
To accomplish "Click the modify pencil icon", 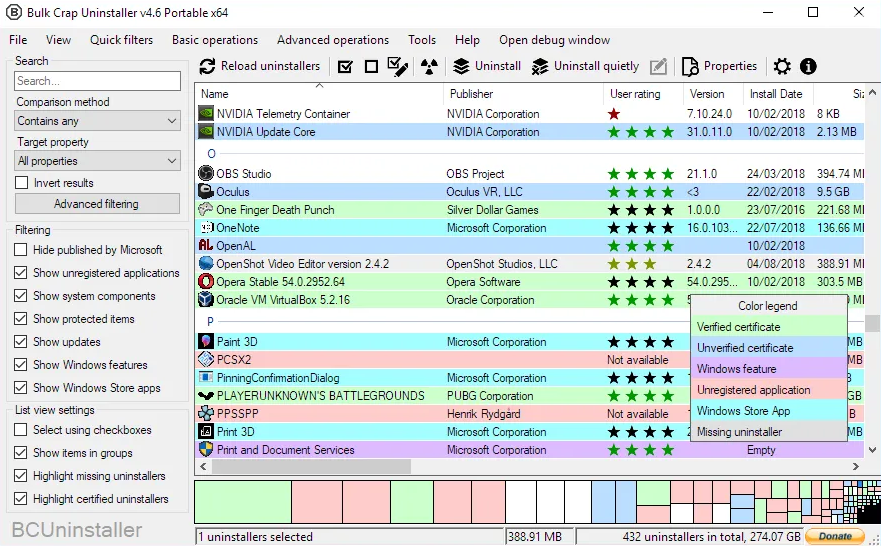I will [659, 67].
